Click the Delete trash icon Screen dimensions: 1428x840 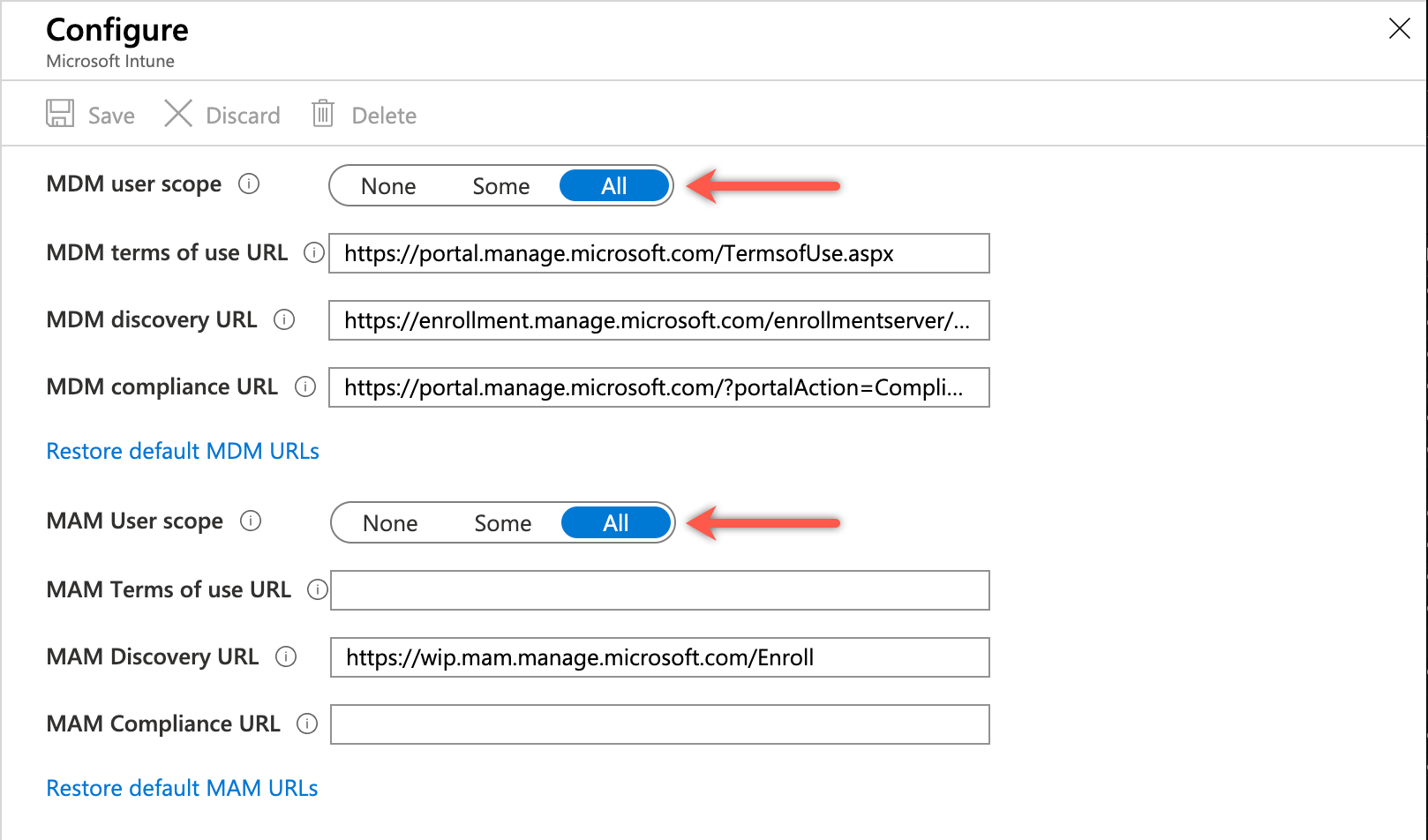[323, 114]
